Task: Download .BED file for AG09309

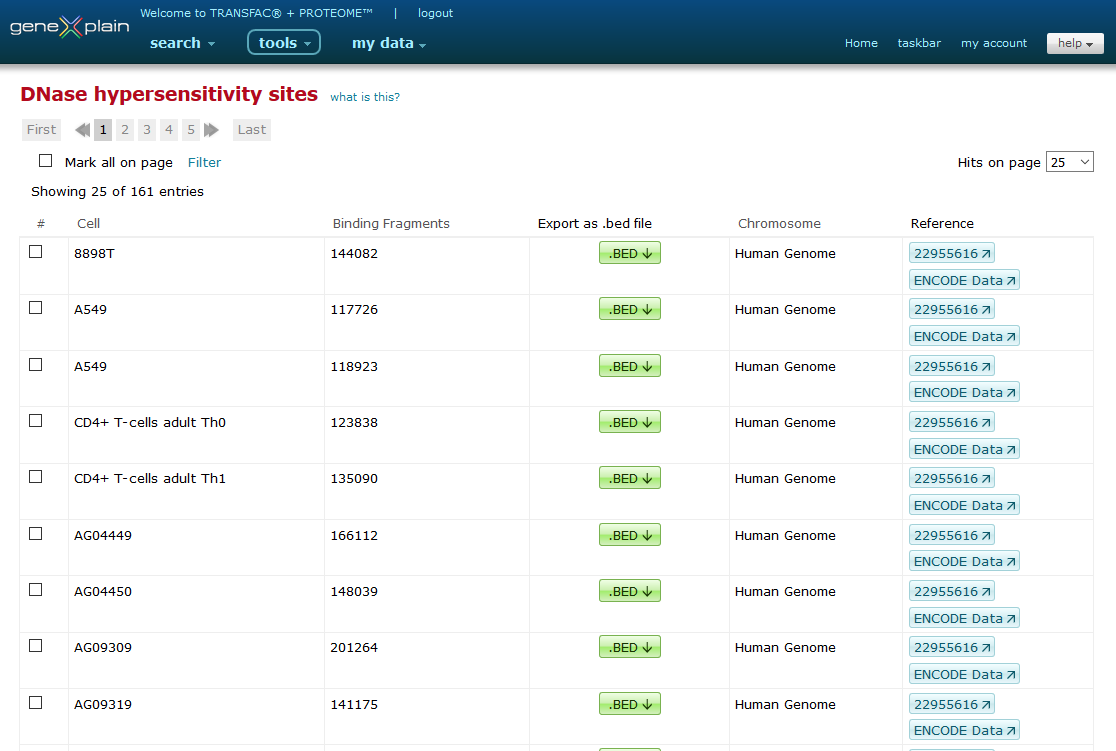Action: (x=630, y=648)
